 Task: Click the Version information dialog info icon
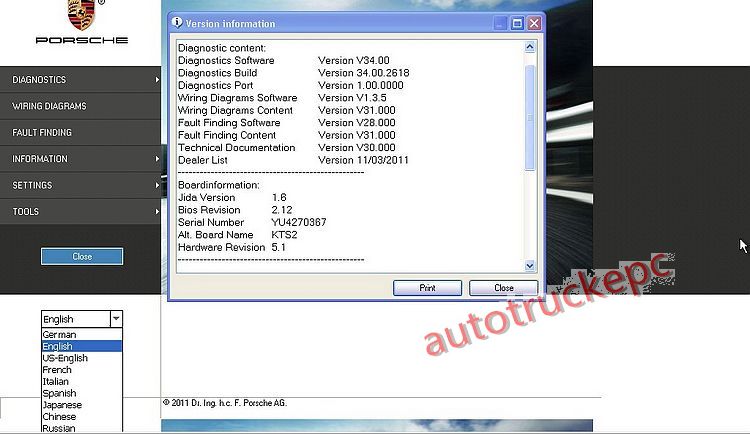(177, 22)
